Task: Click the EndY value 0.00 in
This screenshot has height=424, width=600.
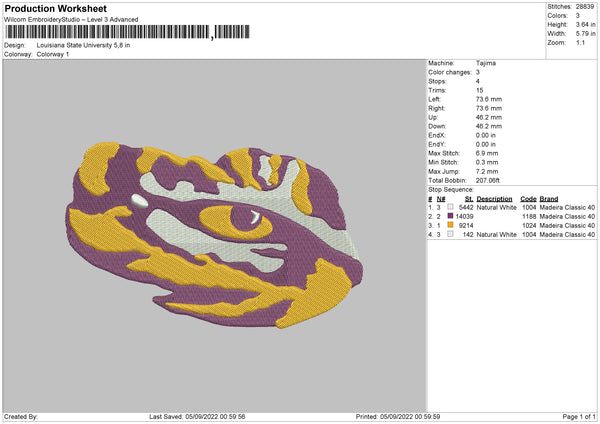Action: (x=486, y=144)
